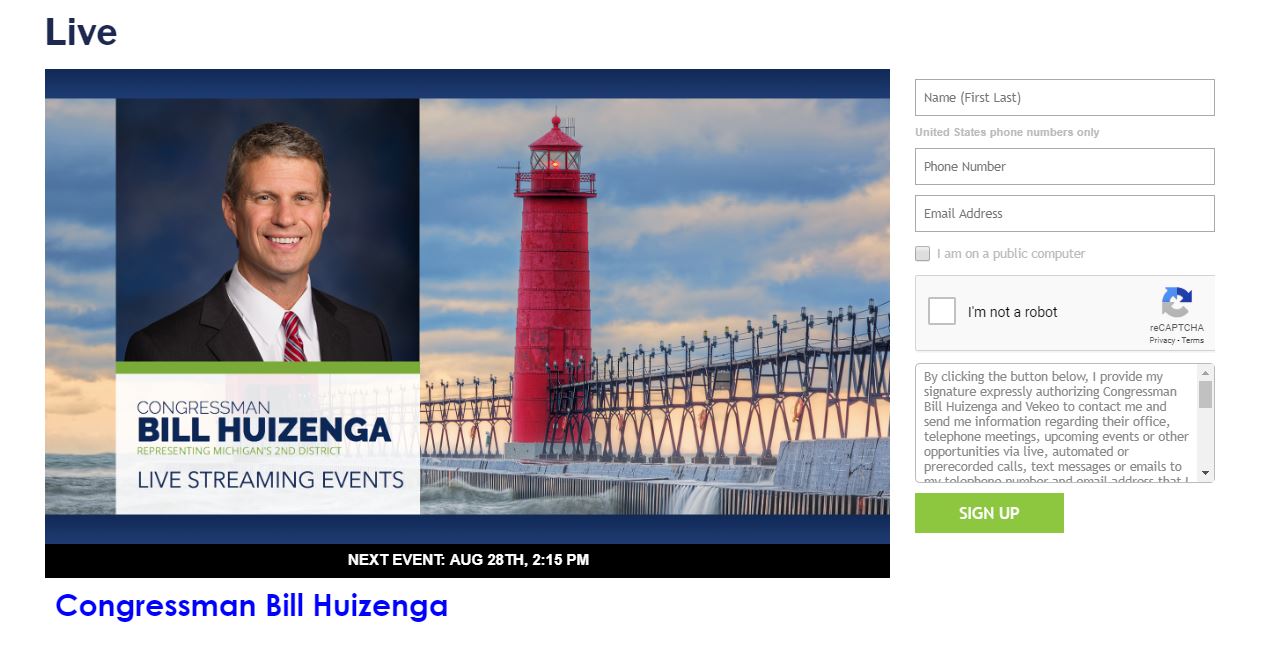Viewport: 1265px width, 669px height.
Task: Click the consent text scrollbar thumb
Action: tap(1205, 394)
